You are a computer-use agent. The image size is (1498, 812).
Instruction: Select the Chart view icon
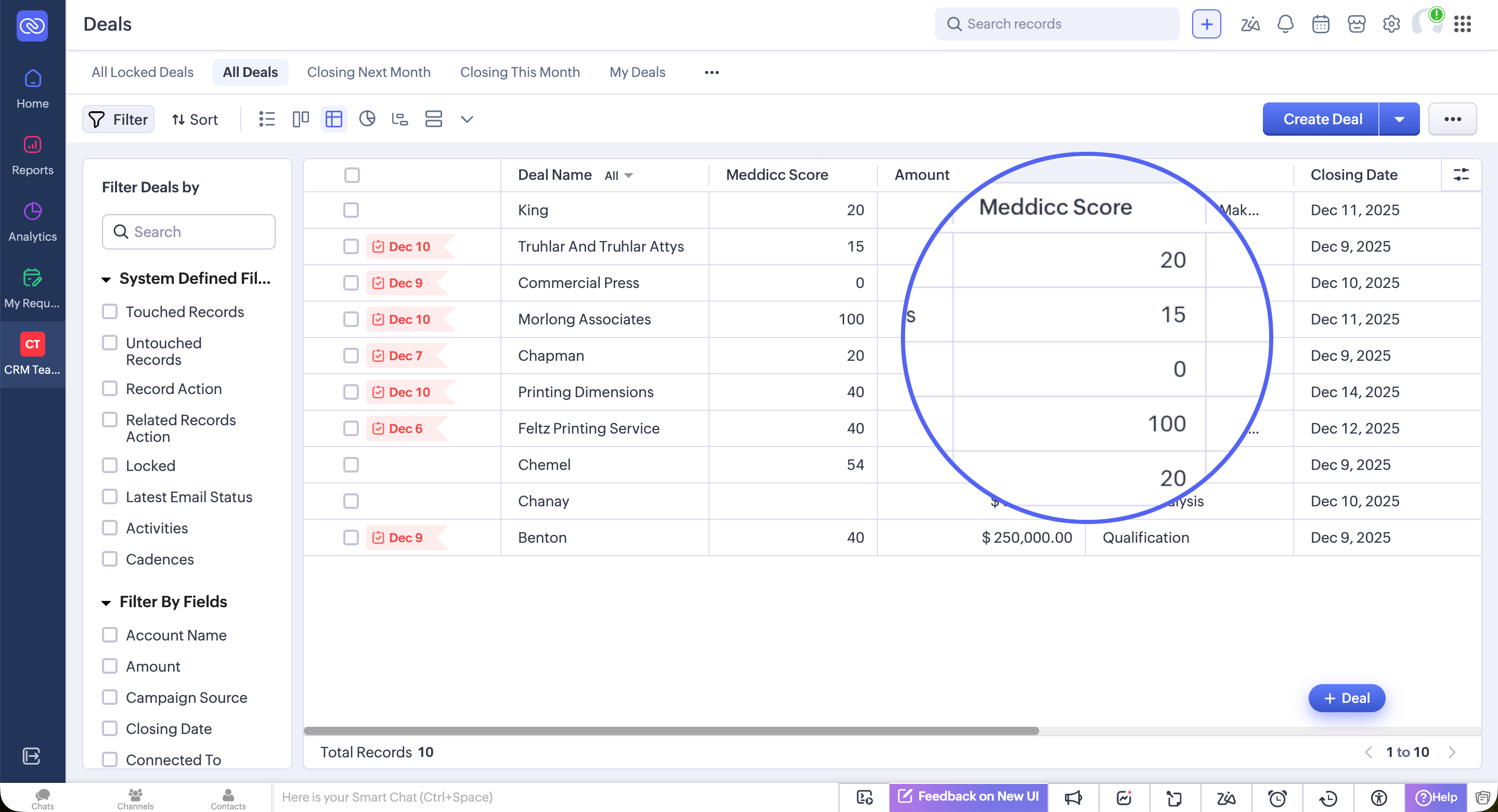(x=367, y=119)
